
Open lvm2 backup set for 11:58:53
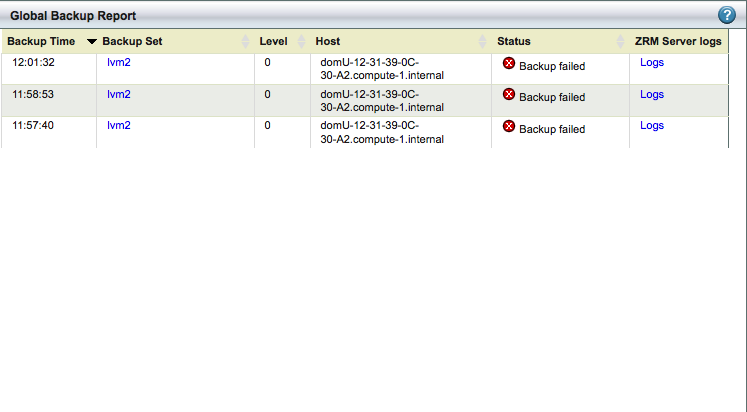click(x=119, y=94)
